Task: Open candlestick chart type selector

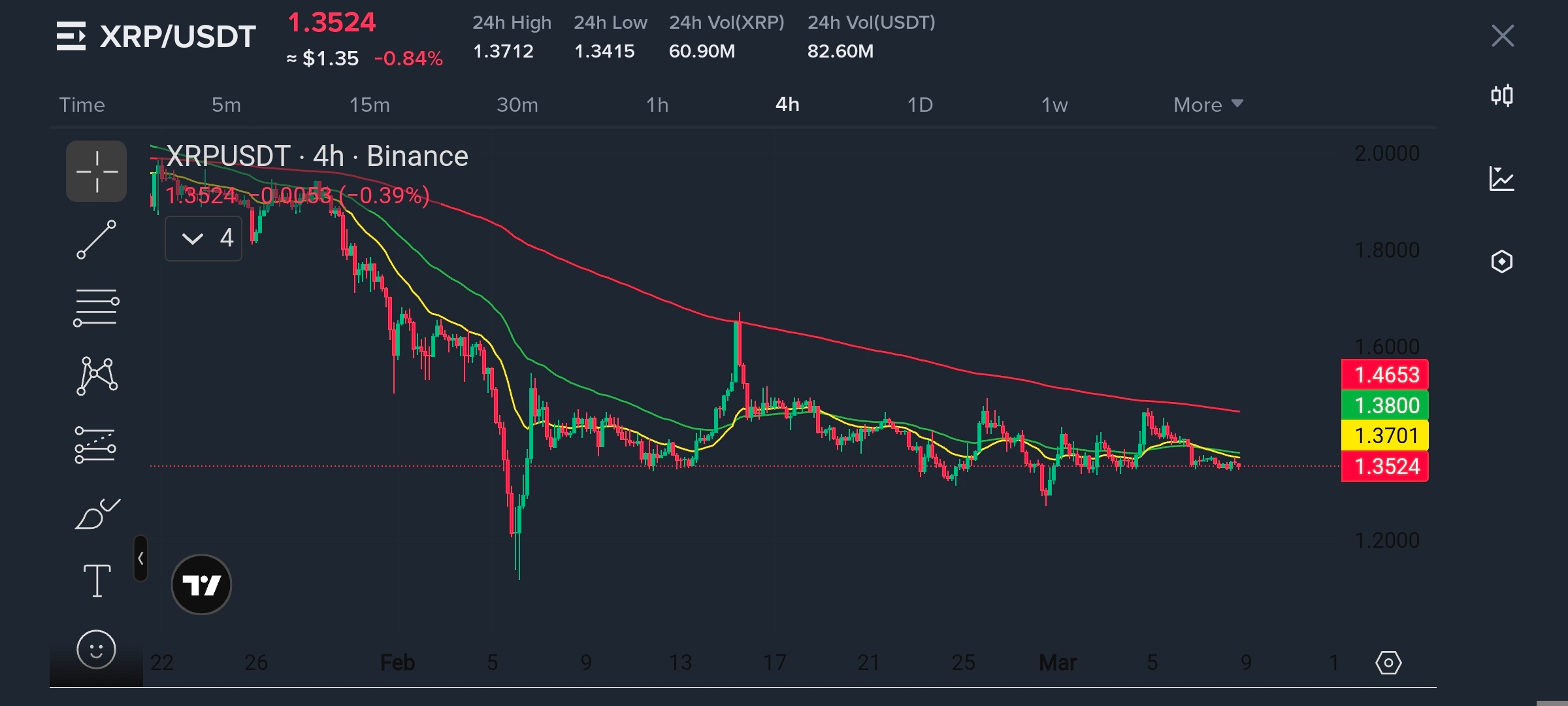Action: coord(1501,96)
